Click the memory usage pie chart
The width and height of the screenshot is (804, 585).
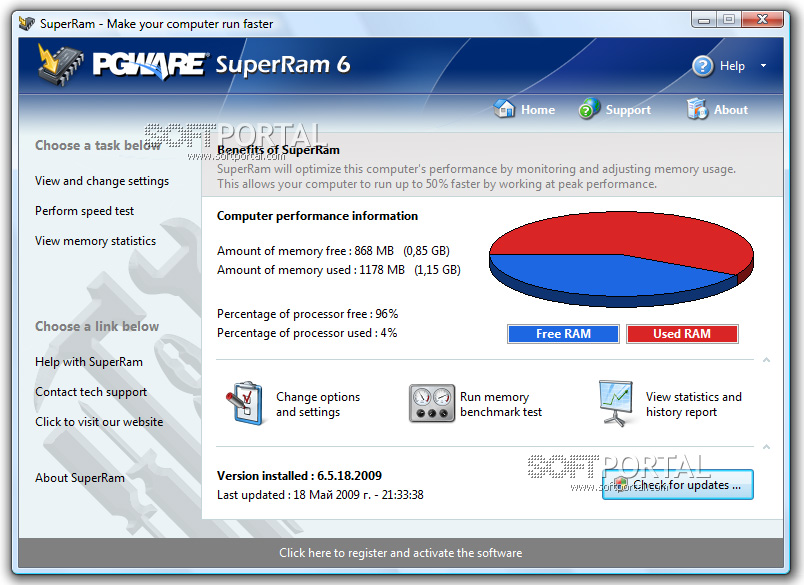(621, 259)
